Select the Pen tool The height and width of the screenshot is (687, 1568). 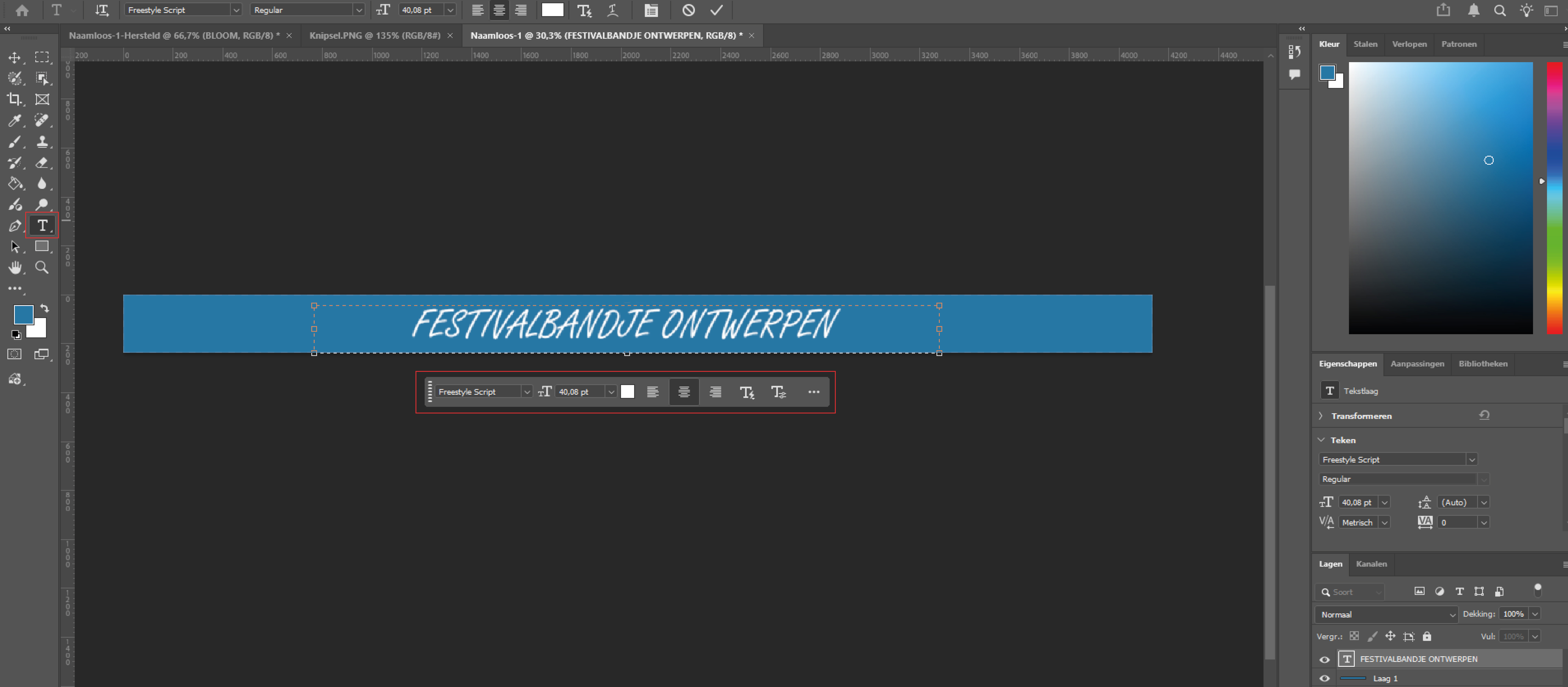coord(15,226)
